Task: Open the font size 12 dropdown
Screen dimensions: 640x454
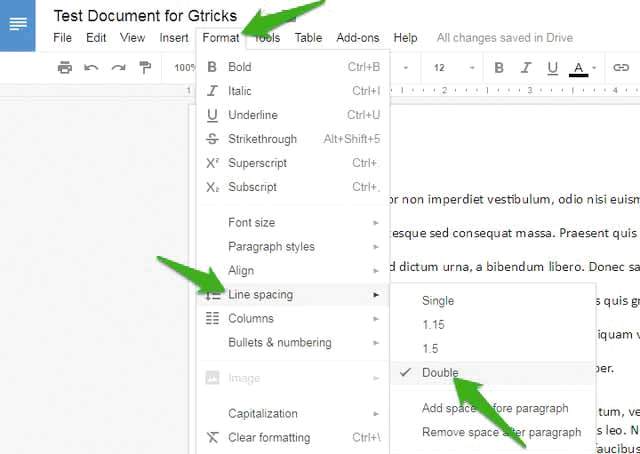Action: pos(447,68)
